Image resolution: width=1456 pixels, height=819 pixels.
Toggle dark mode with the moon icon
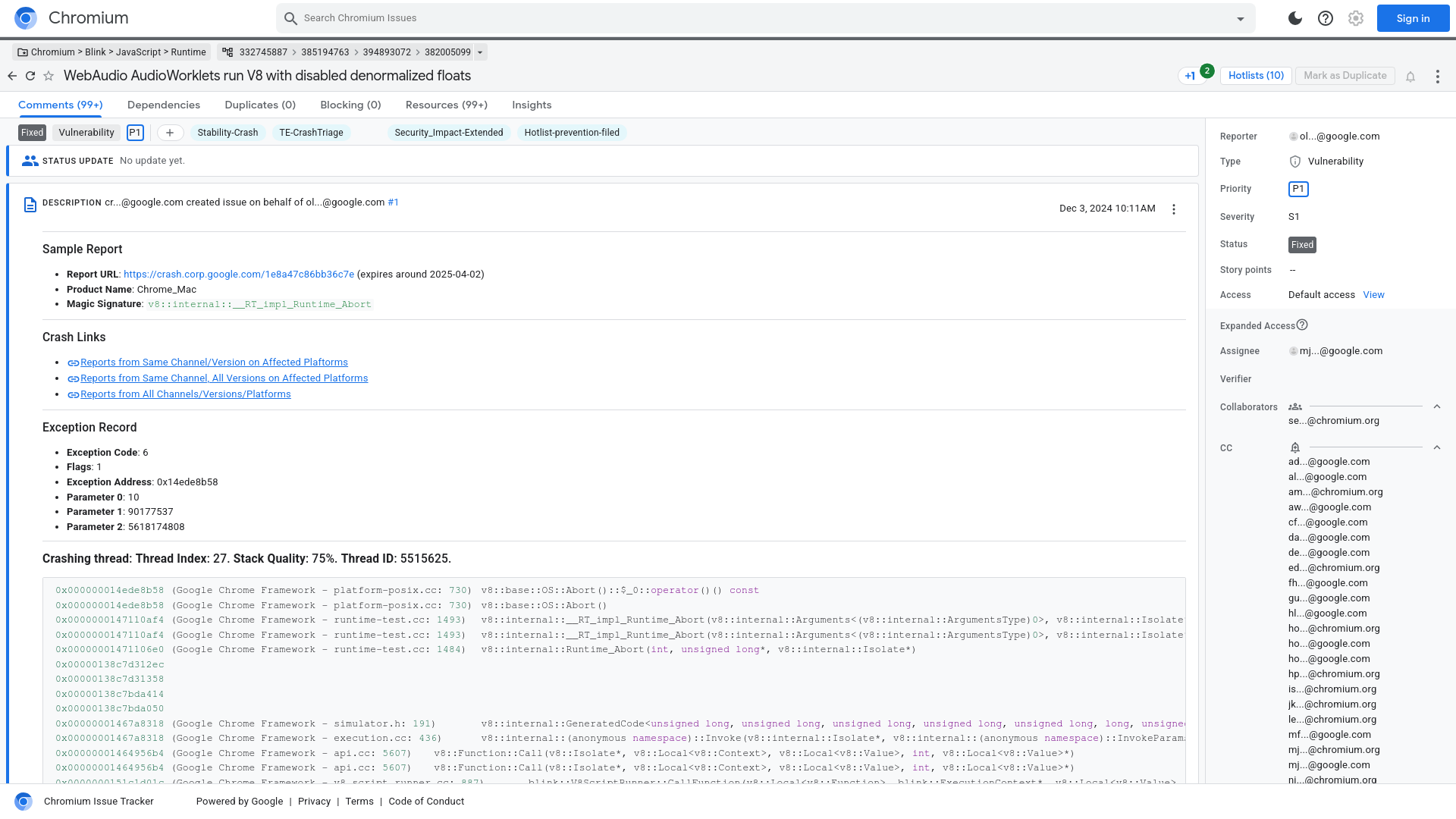click(1294, 18)
